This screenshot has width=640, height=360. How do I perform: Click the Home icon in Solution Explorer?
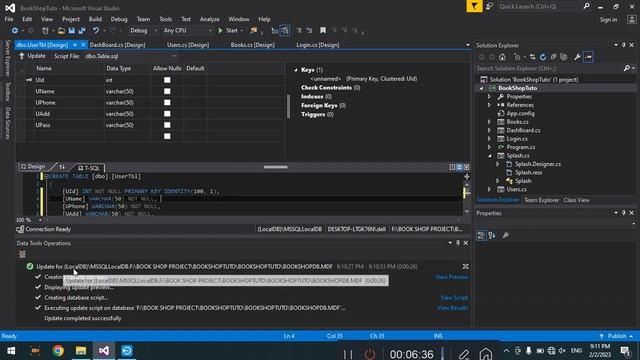pyautogui.click(x=502, y=57)
